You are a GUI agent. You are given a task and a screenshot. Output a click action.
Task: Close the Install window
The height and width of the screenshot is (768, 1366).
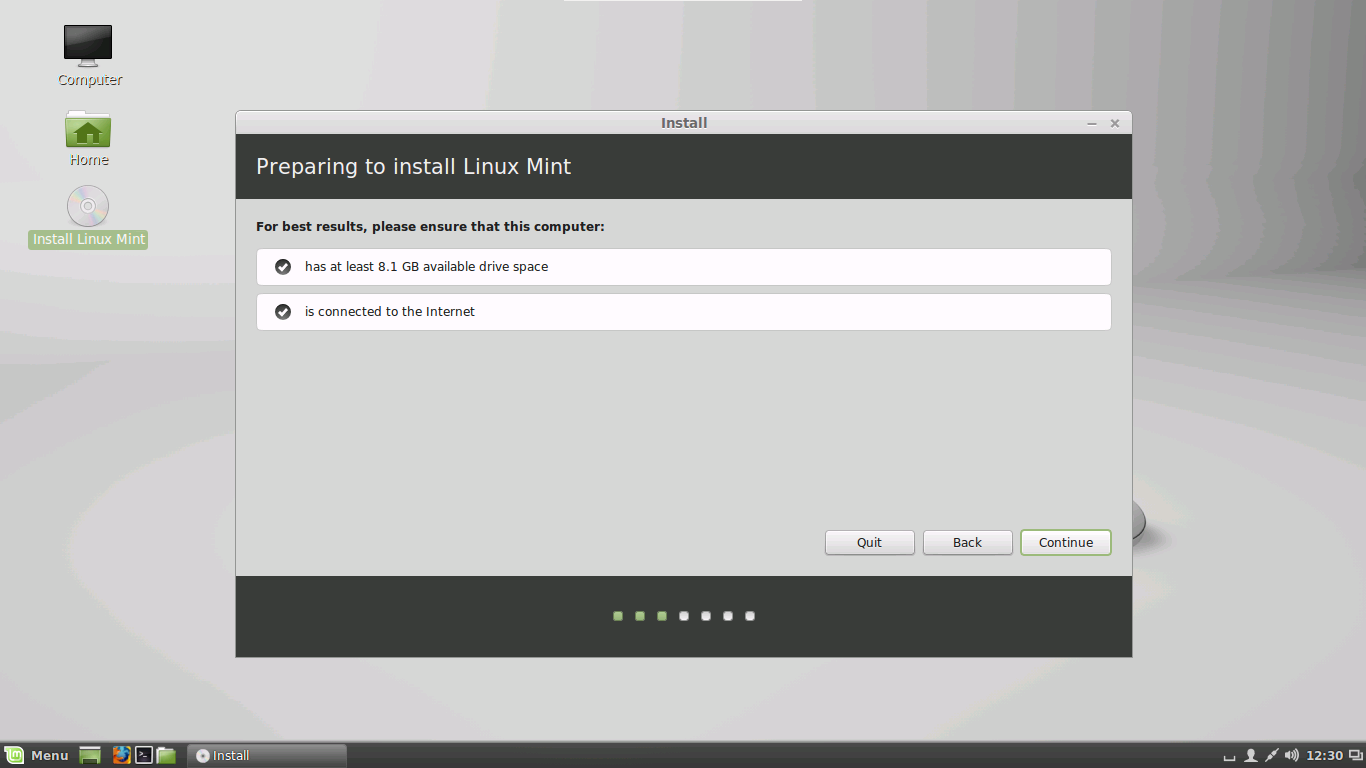click(x=1115, y=123)
